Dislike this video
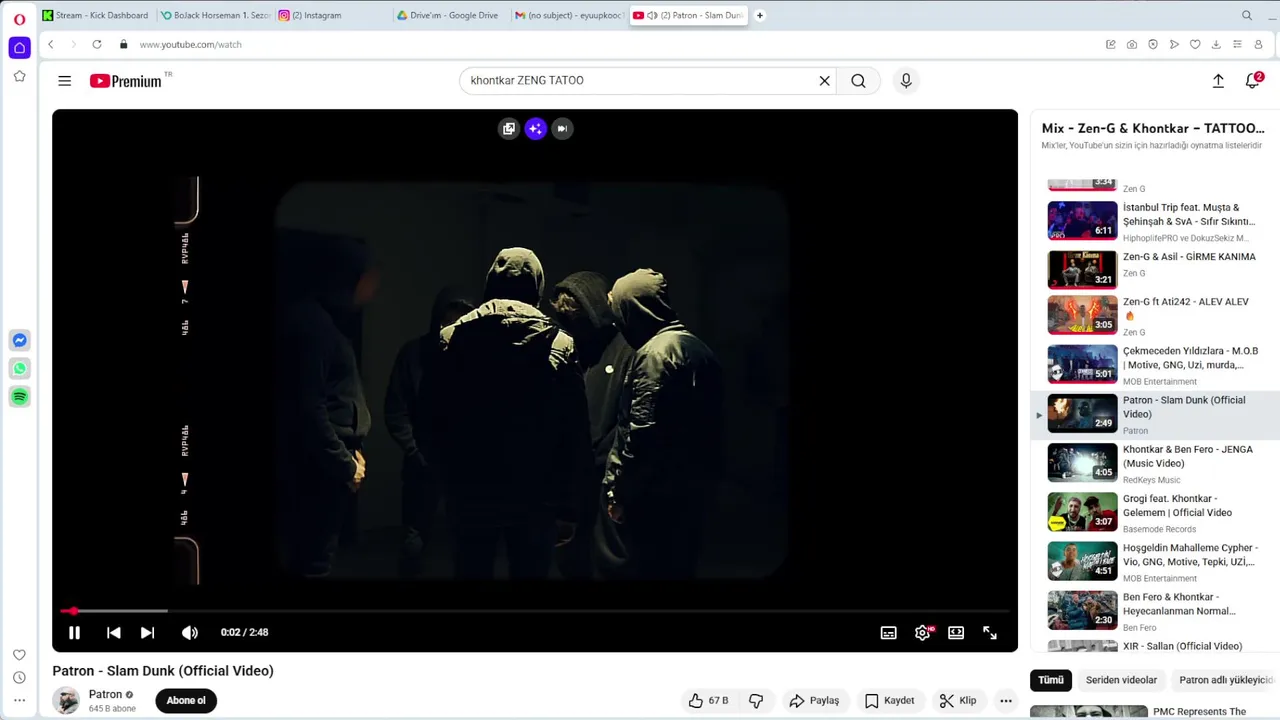1280x720 pixels. click(x=757, y=701)
